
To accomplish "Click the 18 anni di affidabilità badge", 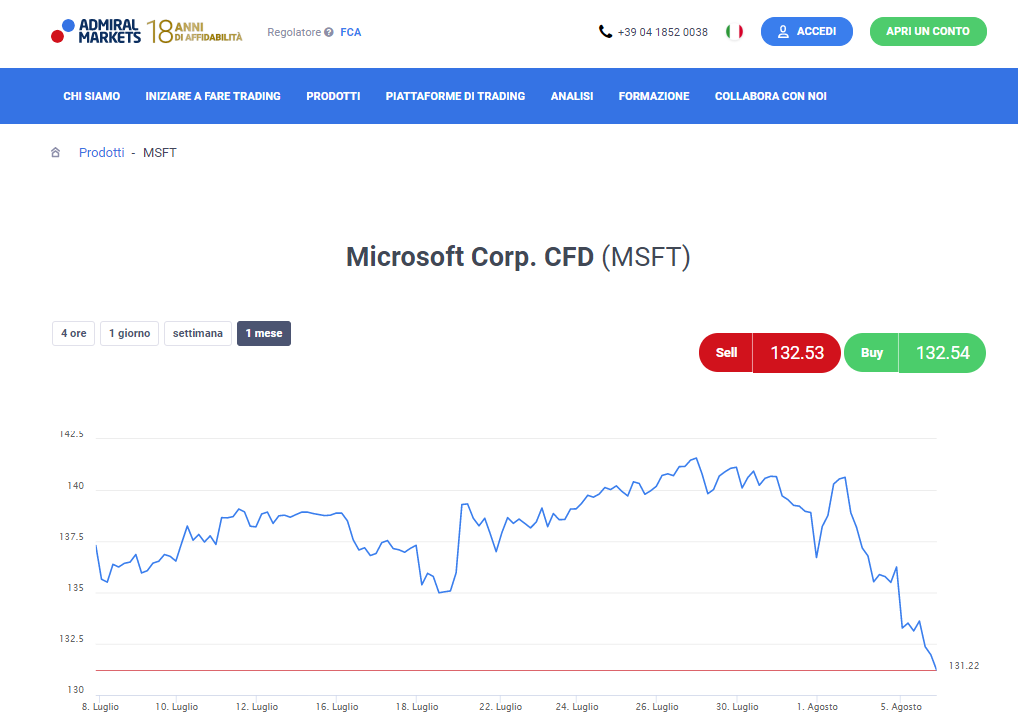I will click(x=195, y=32).
